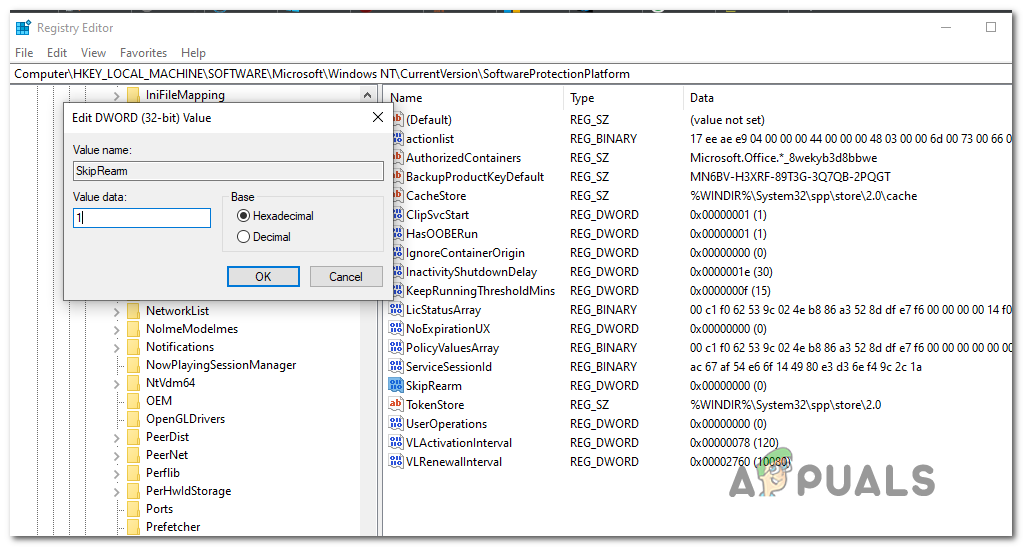
Task: Select the KeepRunningThresholdMins value name
Action: (480, 290)
